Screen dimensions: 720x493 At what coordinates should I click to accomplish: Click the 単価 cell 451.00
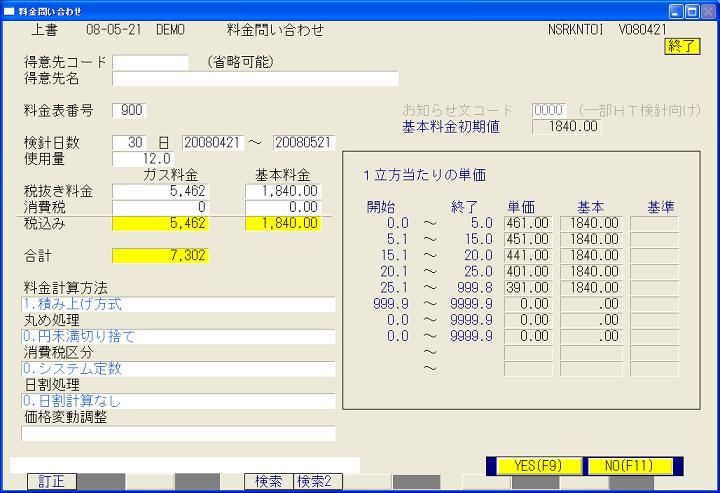(528, 240)
